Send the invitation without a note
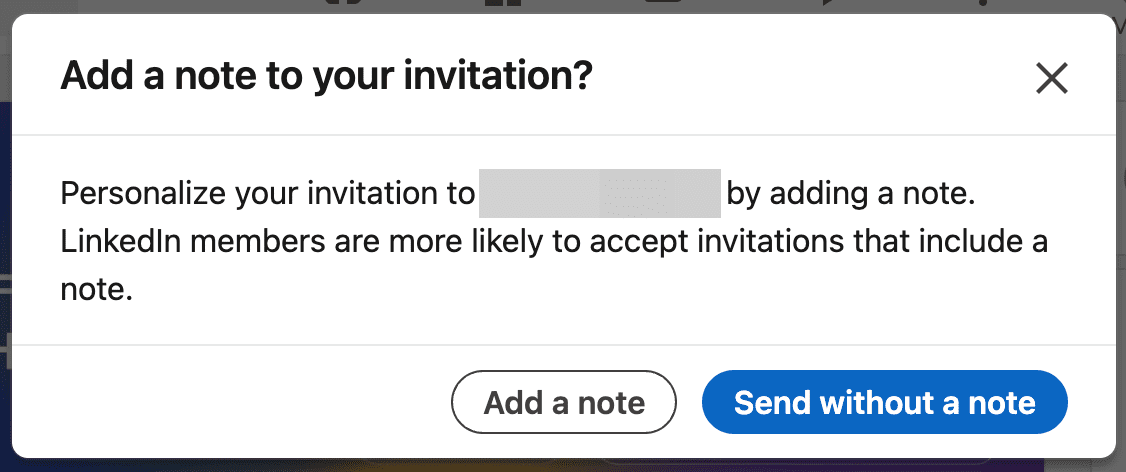Screen dimensions: 1126x472 click(885, 403)
